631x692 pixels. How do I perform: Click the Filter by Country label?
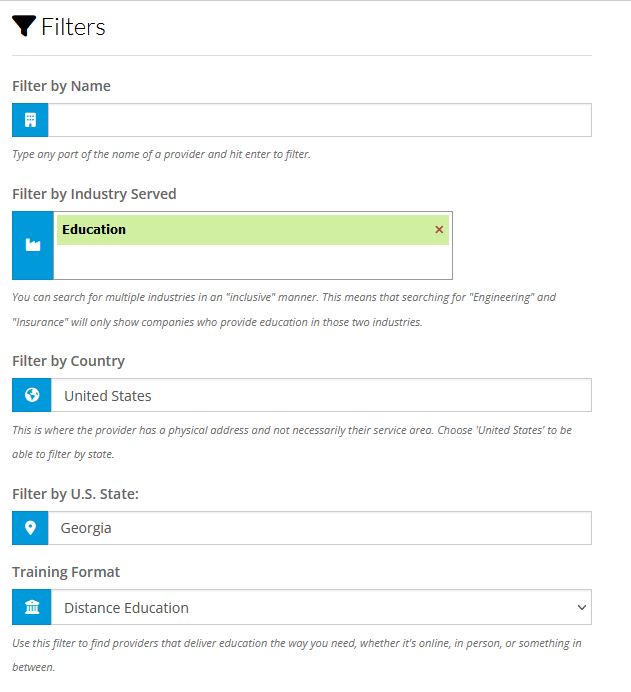(x=68, y=361)
